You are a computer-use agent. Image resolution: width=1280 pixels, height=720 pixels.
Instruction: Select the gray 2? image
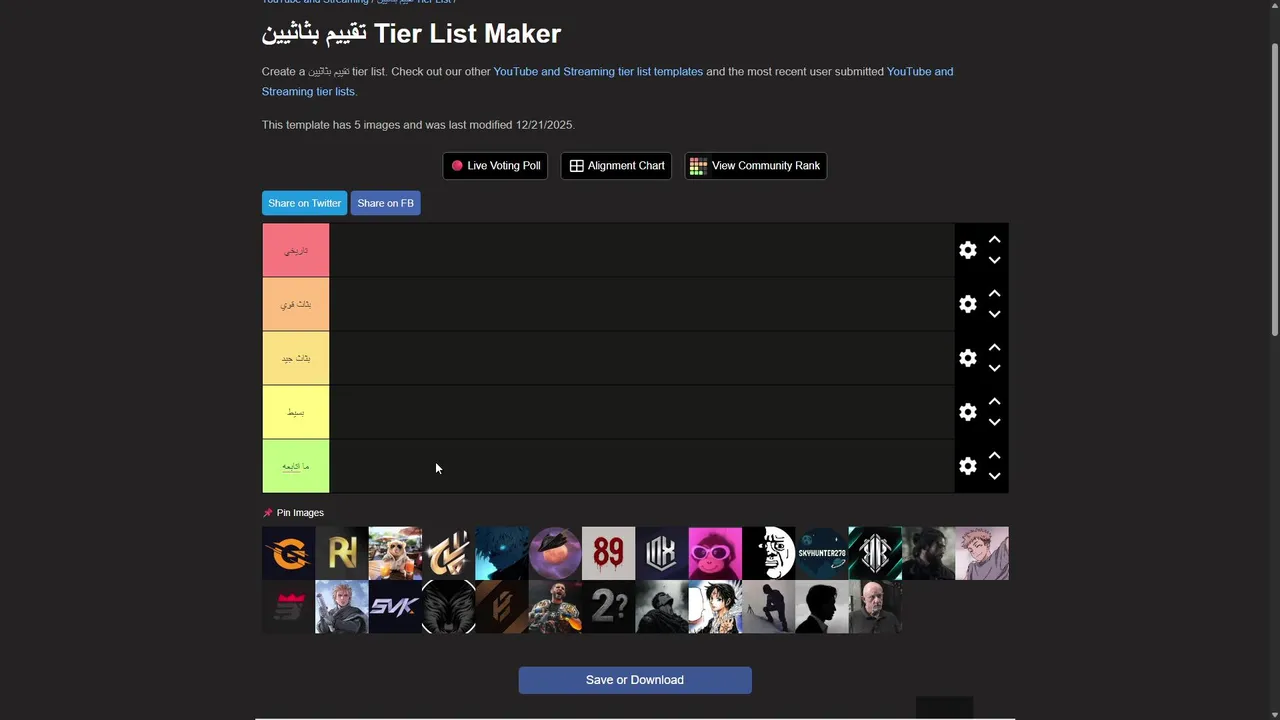point(608,607)
